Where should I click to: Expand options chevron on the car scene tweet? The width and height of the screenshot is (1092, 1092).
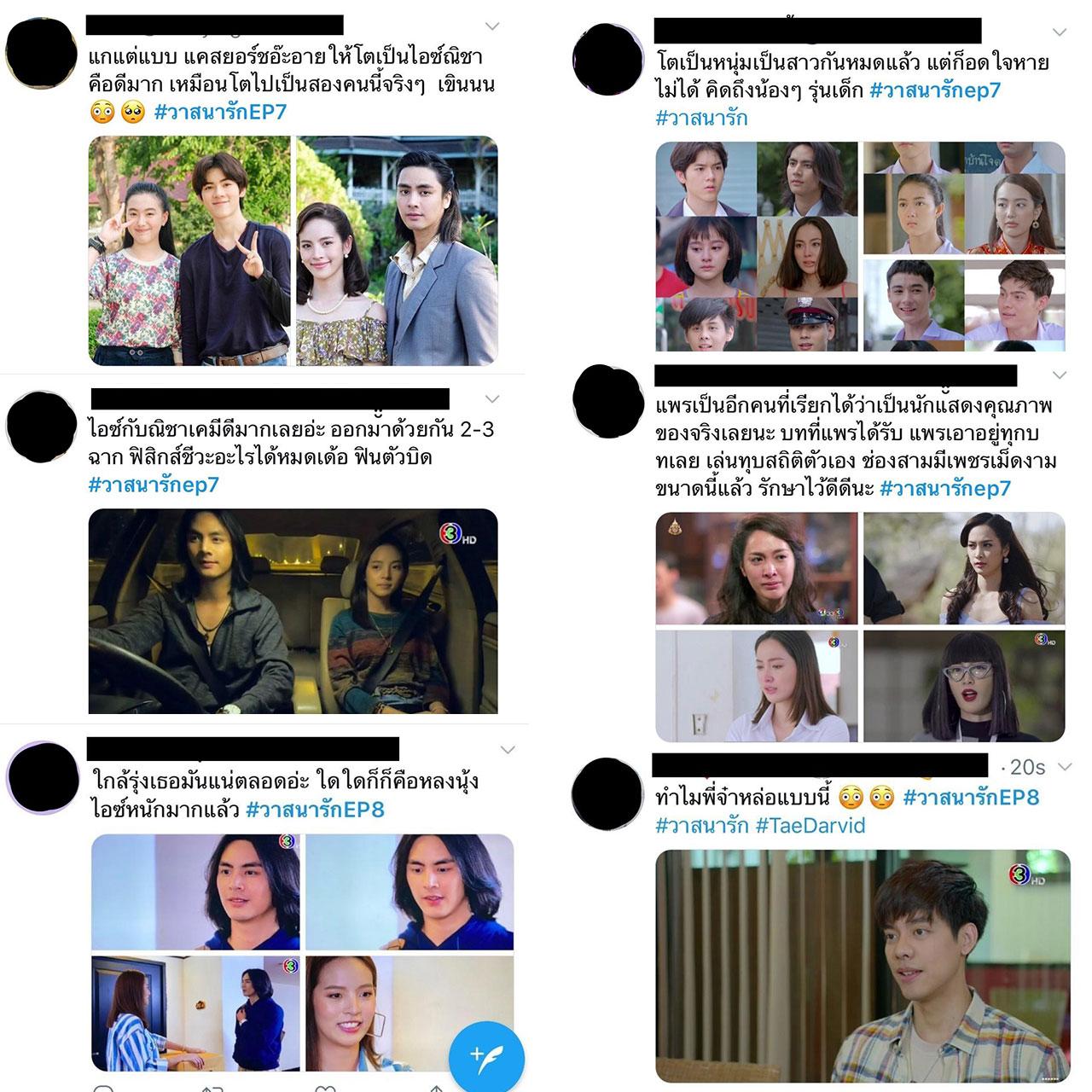coord(492,399)
